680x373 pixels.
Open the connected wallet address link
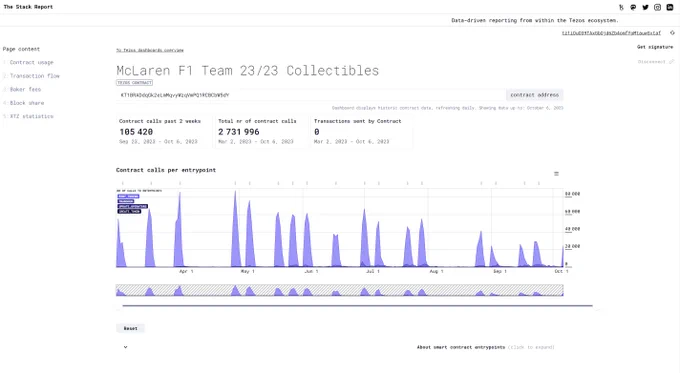click(x=611, y=33)
